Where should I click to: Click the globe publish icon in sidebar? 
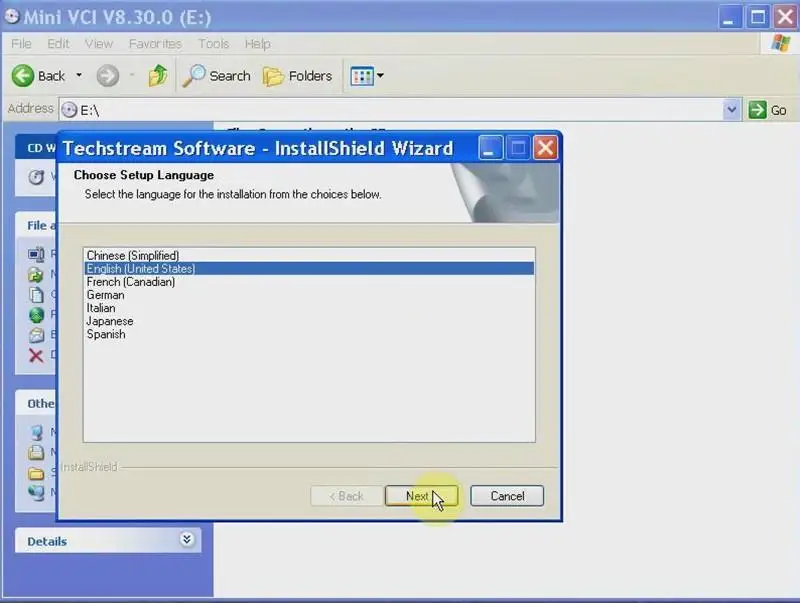[x=36, y=315]
